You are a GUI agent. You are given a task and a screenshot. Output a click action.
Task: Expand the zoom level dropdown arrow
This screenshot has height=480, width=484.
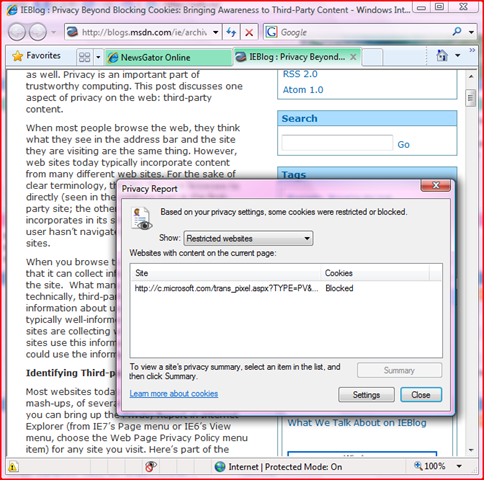459,466
